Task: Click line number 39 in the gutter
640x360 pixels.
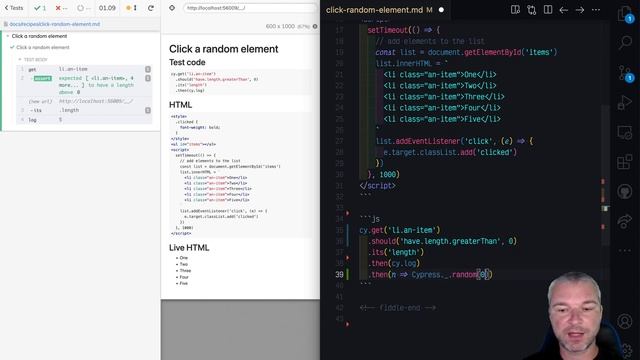Action: (x=339, y=274)
